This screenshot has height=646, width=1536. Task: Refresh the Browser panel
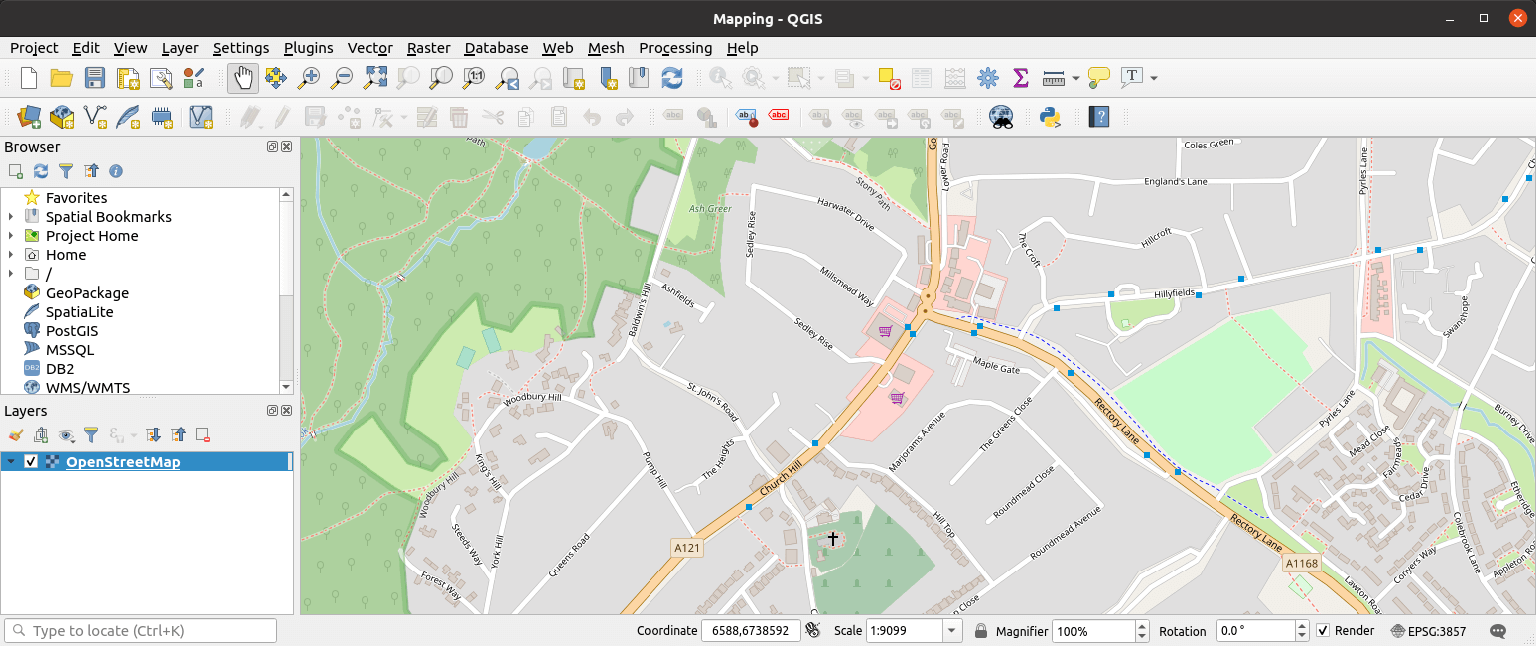[41, 171]
